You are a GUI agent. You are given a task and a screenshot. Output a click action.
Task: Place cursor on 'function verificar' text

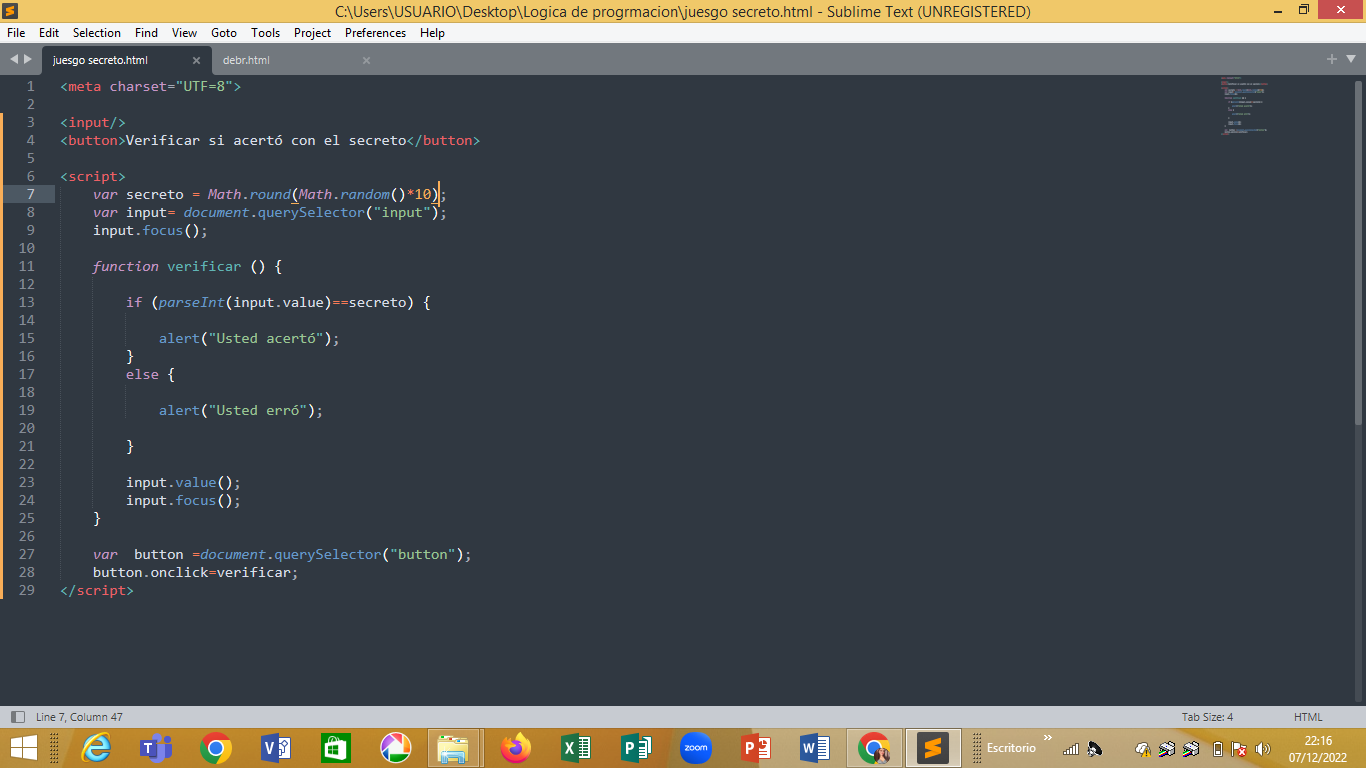pos(166,266)
